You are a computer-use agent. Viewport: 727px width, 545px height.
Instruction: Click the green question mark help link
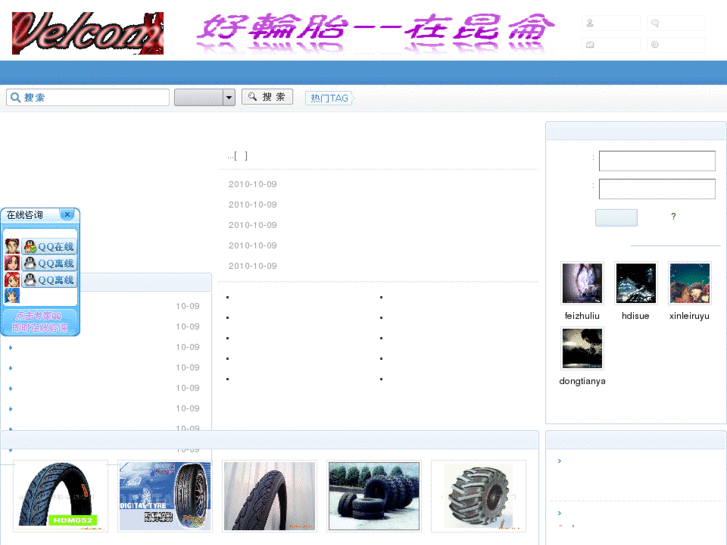(673, 217)
